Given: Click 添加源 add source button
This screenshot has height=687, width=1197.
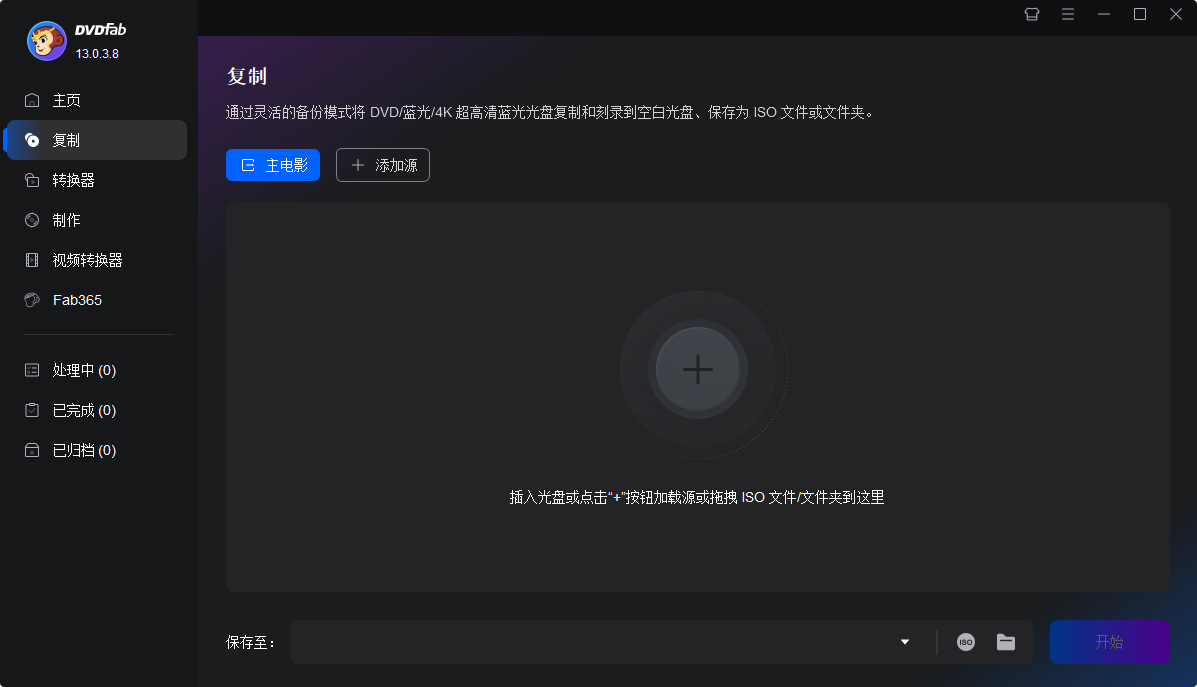Looking at the screenshot, I should pos(382,165).
